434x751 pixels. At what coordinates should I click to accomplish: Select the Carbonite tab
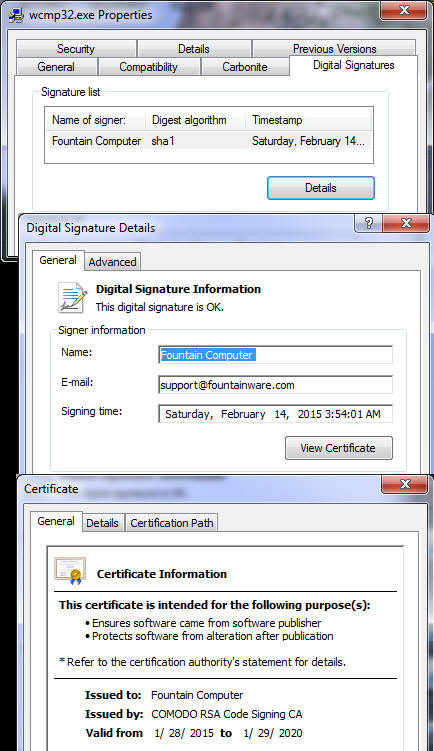pos(244,67)
